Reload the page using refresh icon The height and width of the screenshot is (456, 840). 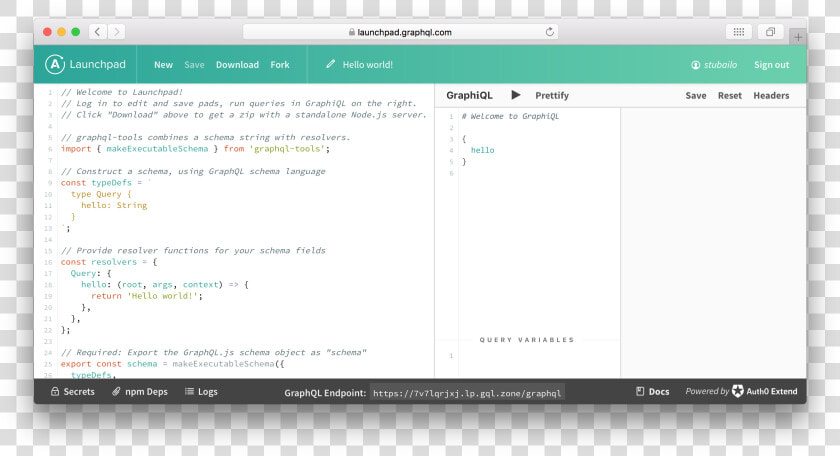(x=550, y=32)
